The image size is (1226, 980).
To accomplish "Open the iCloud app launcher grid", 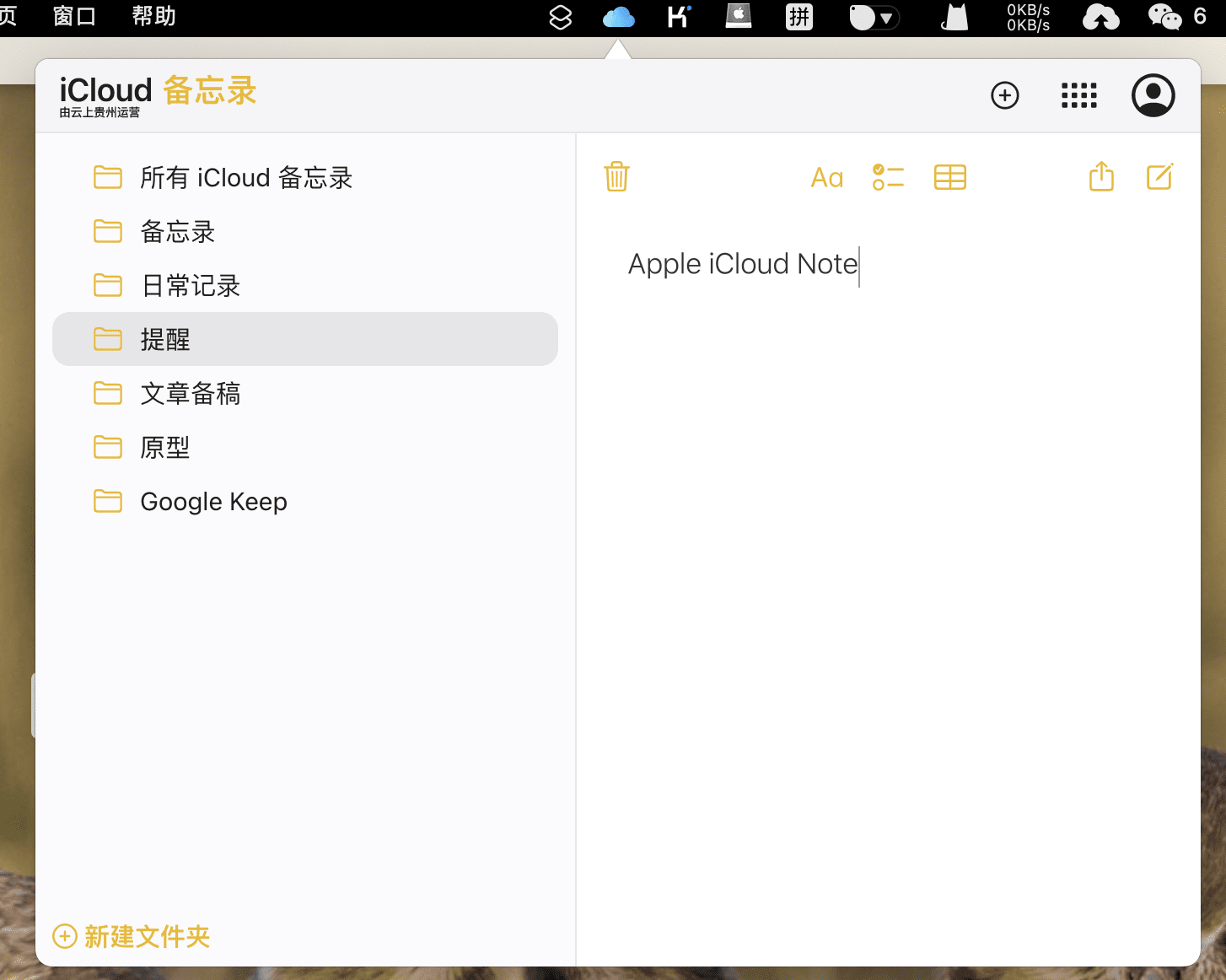I will [x=1078, y=95].
